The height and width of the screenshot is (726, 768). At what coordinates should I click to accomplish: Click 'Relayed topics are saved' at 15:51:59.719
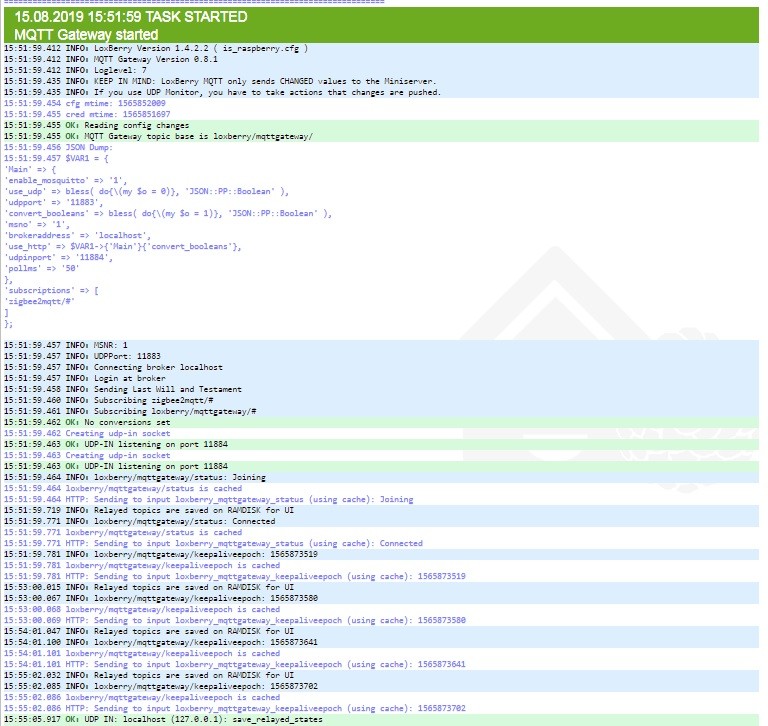click(x=149, y=510)
